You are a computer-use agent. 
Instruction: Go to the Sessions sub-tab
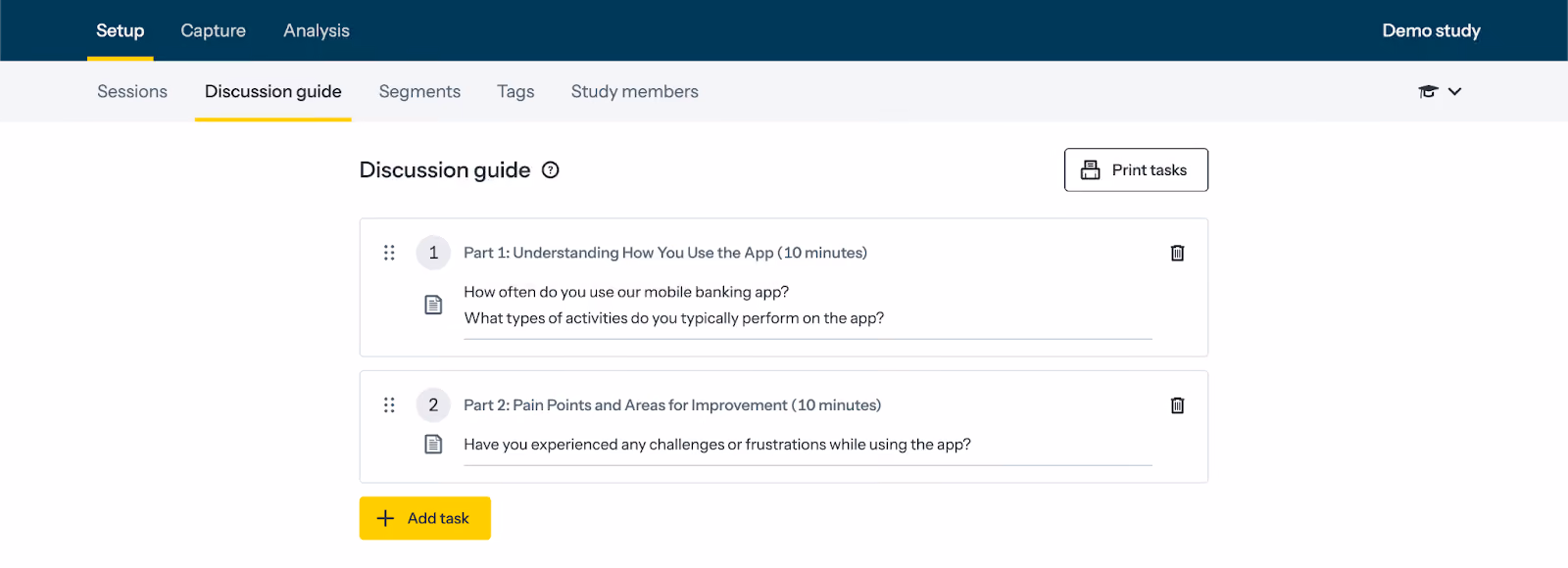(132, 91)
